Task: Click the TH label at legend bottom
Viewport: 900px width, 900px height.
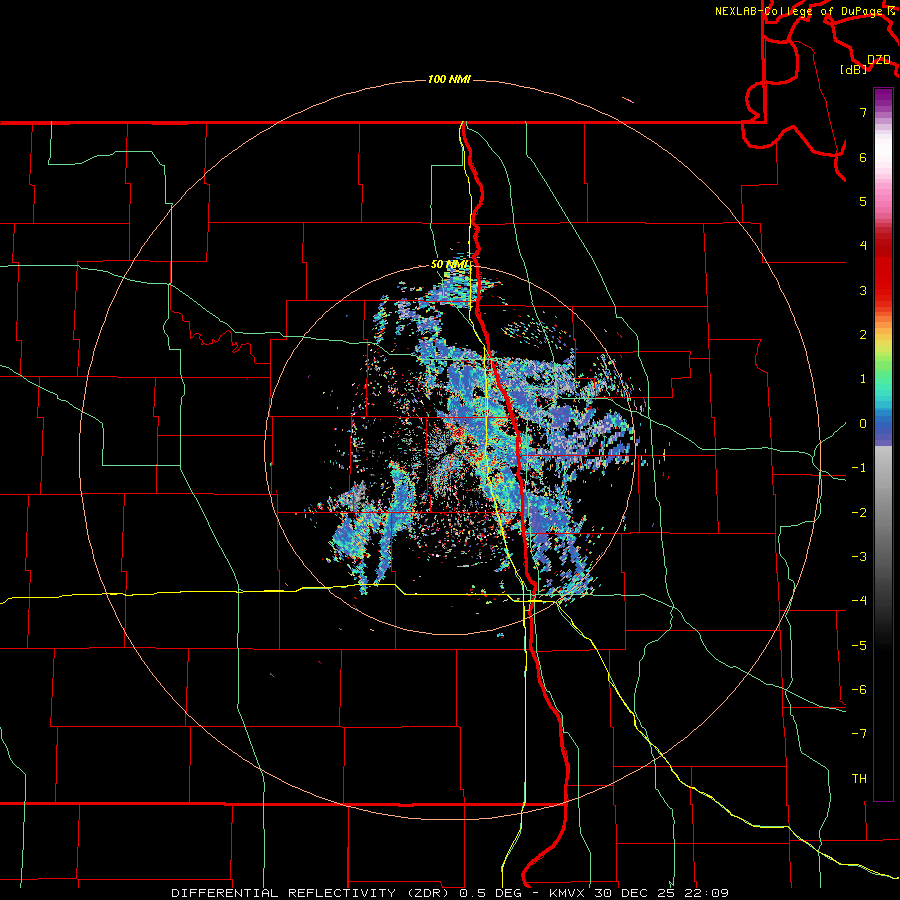Action: pos(859,779)
